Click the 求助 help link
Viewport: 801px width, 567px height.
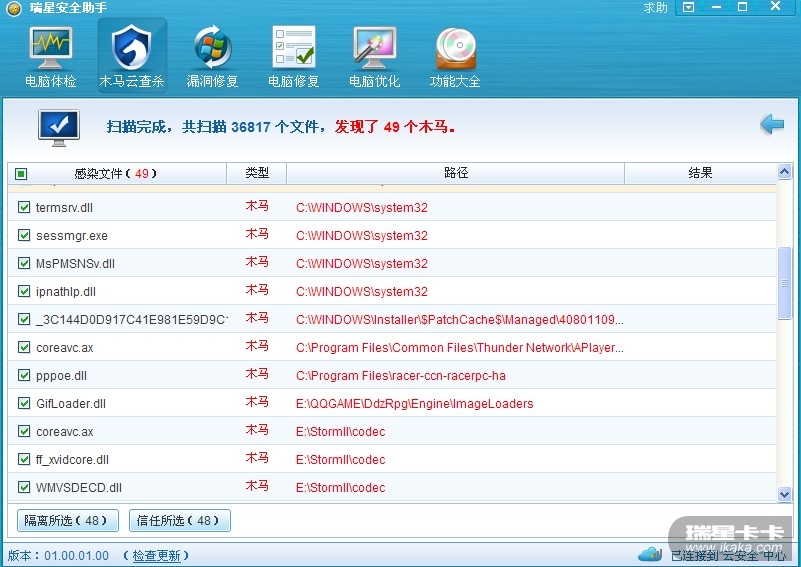click(655, 8)
